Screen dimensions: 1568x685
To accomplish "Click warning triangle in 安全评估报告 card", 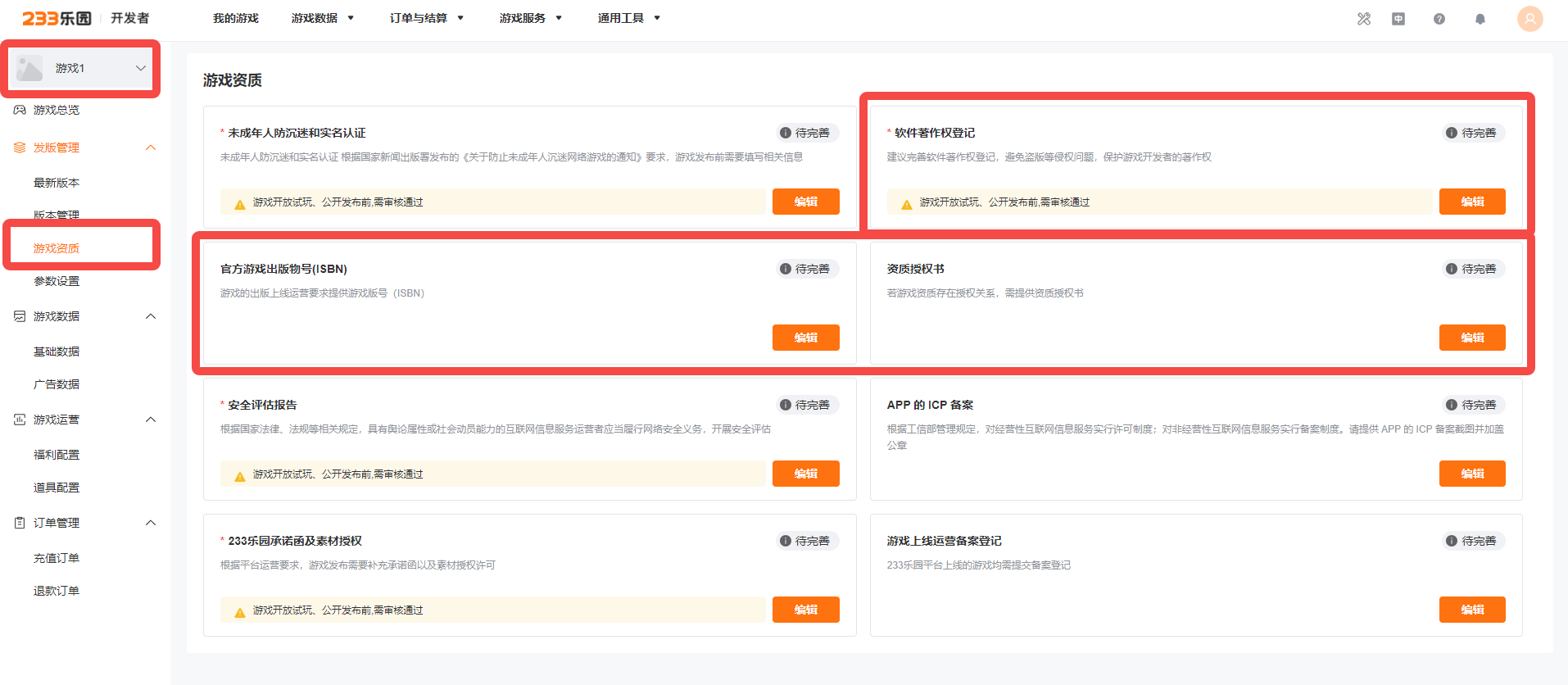I will click(x=240, y=476).
